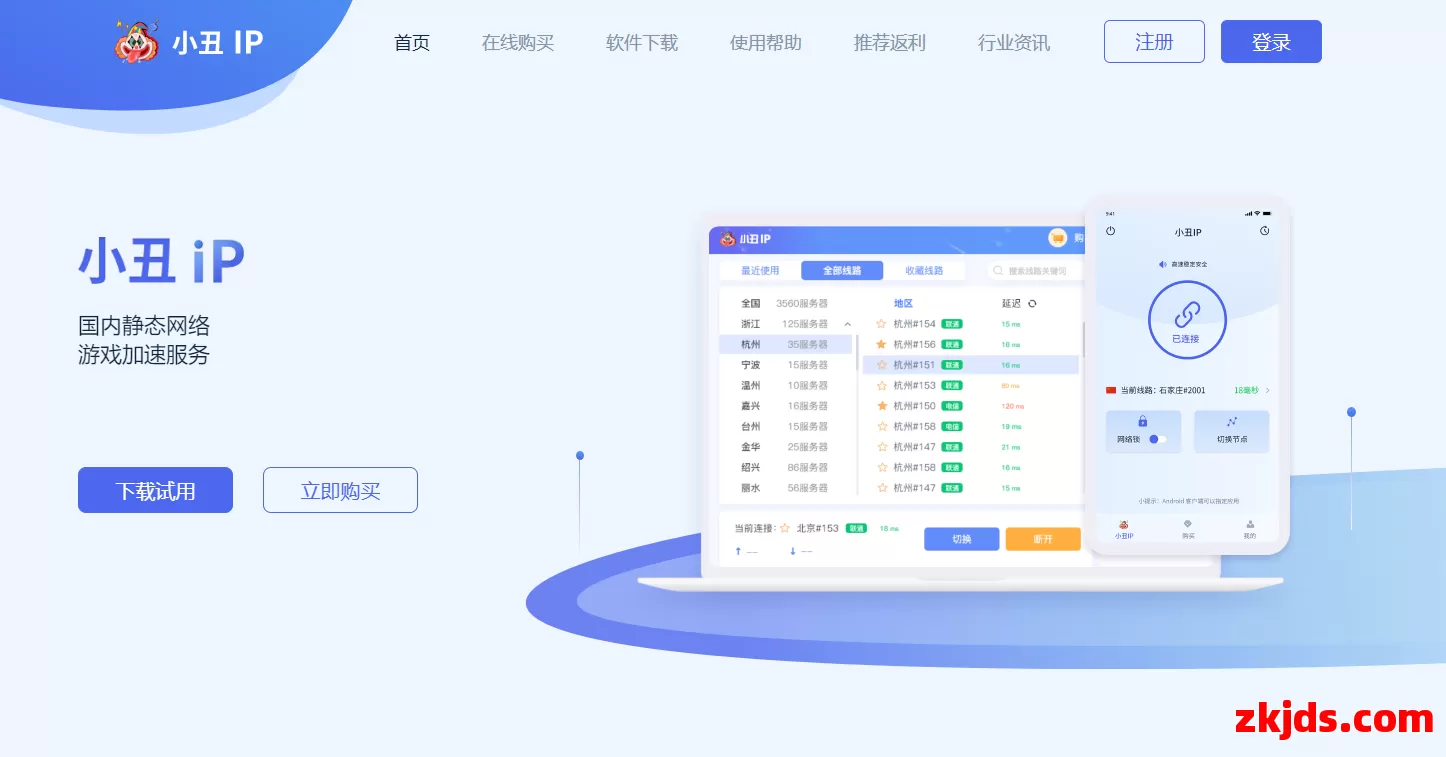Favorite 杭州#154 with its star icon
The width and height of the screenshot is (1446, 757).
coord(881,324)
